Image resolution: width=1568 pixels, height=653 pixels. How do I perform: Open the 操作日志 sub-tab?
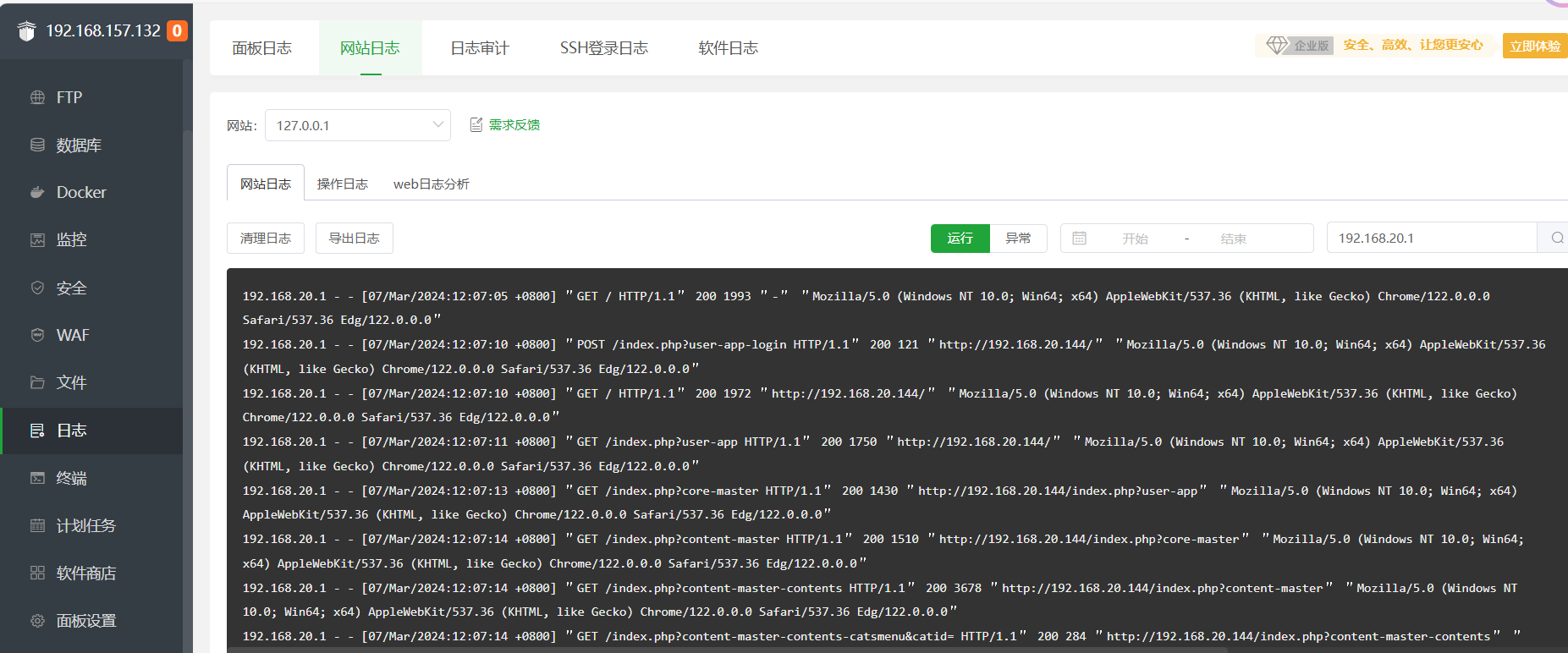pyautogui.click(x=343, y=184)
